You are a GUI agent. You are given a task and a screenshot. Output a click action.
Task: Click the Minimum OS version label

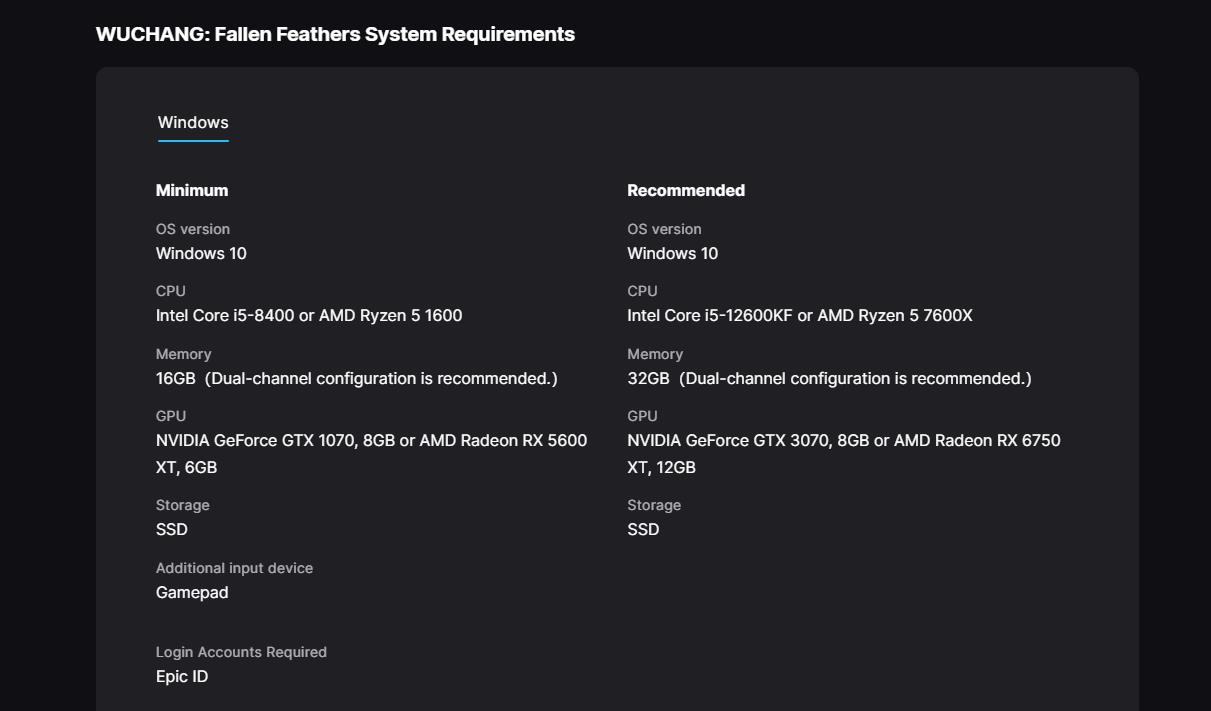pyautogui.click(x=193, y=229)
